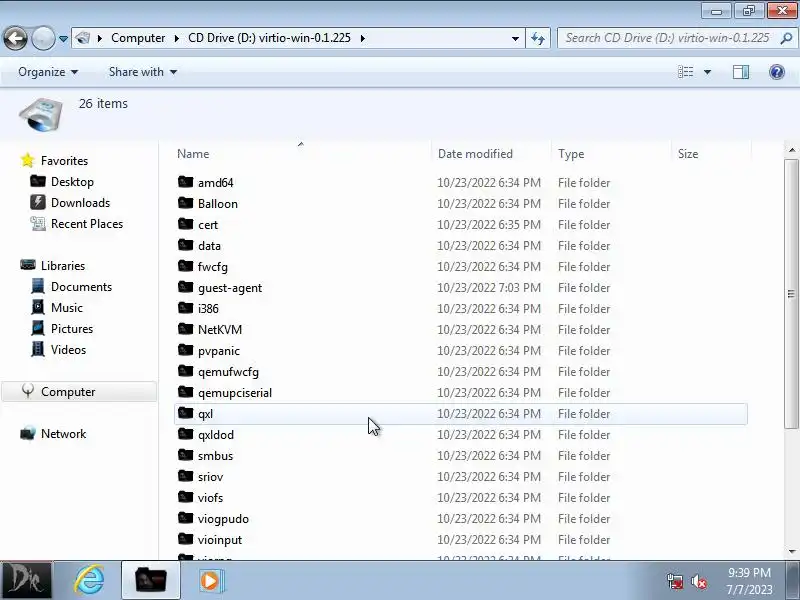Open the Share with menu
This screenshot has height=600, width=800.
pyautogui.click(x=143, y=72)
